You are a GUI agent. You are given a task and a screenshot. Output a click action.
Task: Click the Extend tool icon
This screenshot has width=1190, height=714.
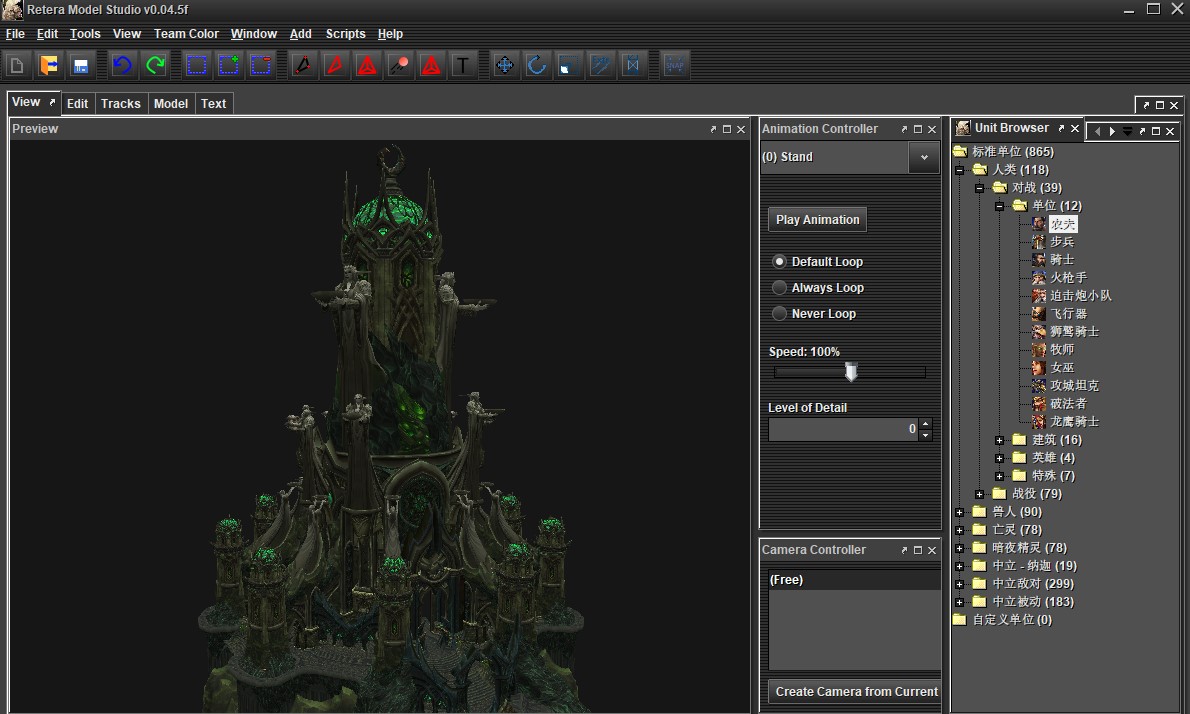(632, 65)
